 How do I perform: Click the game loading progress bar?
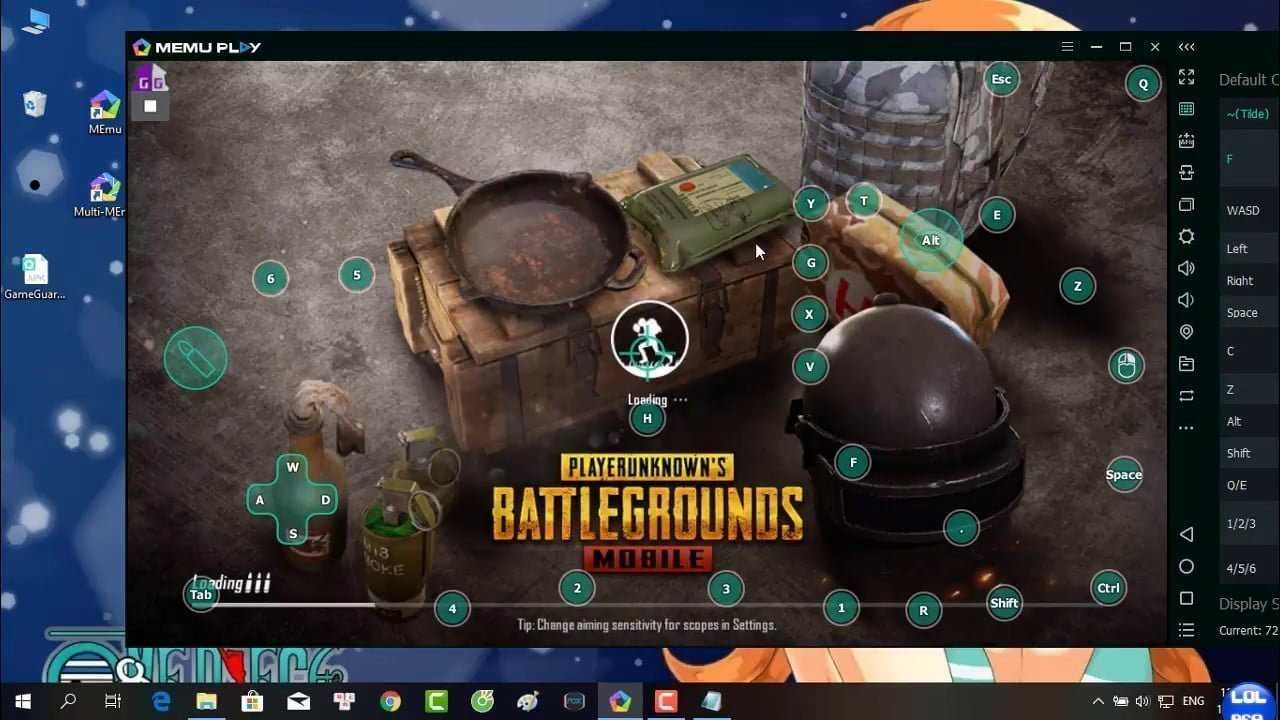point(650,604)
